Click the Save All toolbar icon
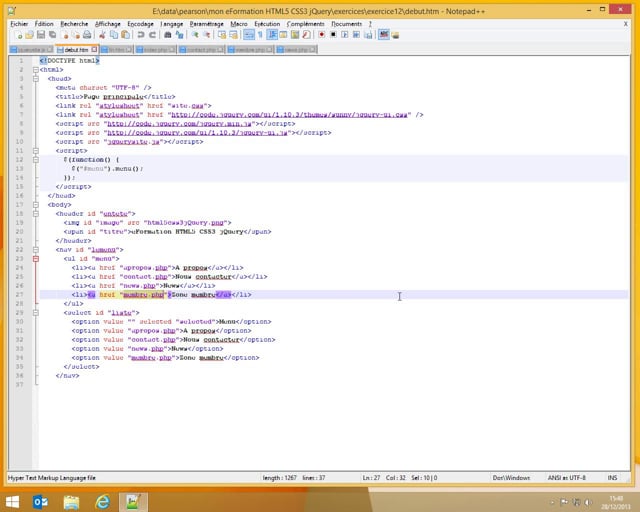The height and width of the screenshot is (512, 640). pyautogui.click(x=53, y=35)
